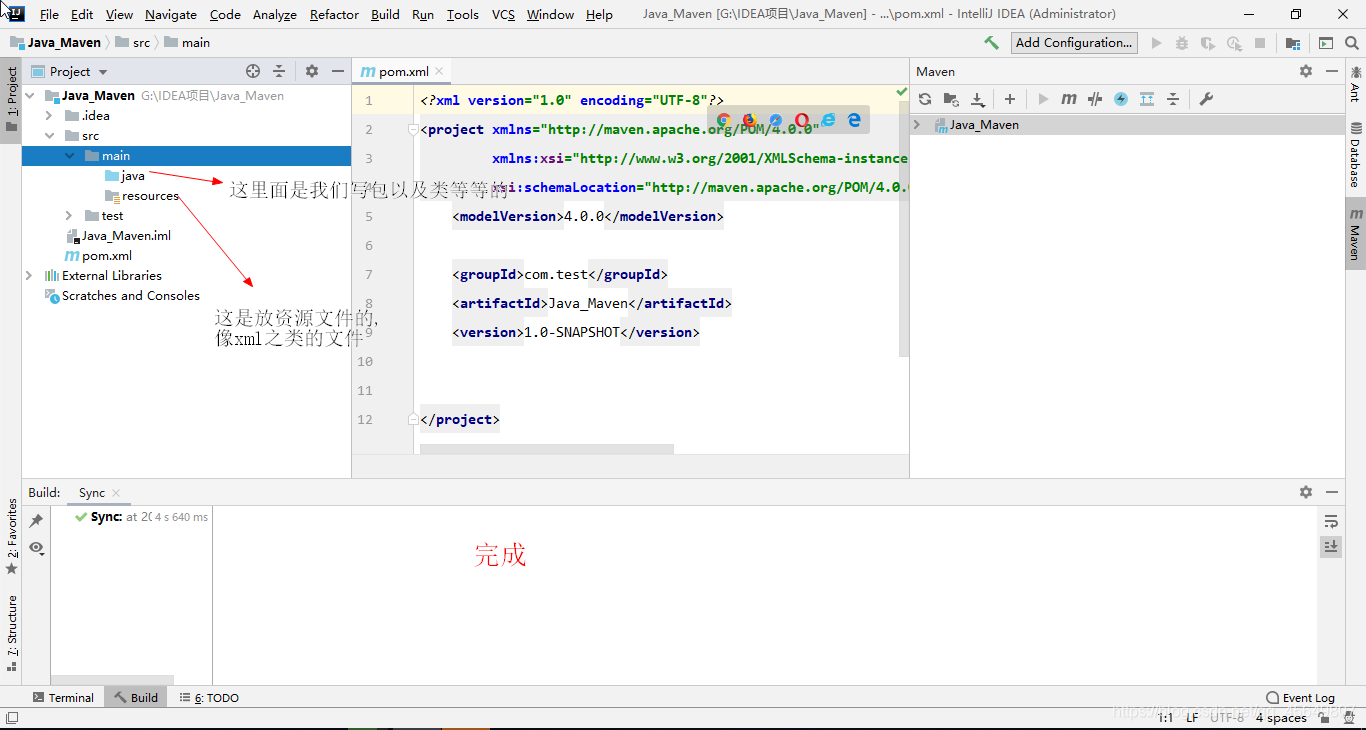Collapse the Java_Maven root node in Project tree
Image resolution: width=1366 pixels, height=730 pixels.
coord(29,96)
